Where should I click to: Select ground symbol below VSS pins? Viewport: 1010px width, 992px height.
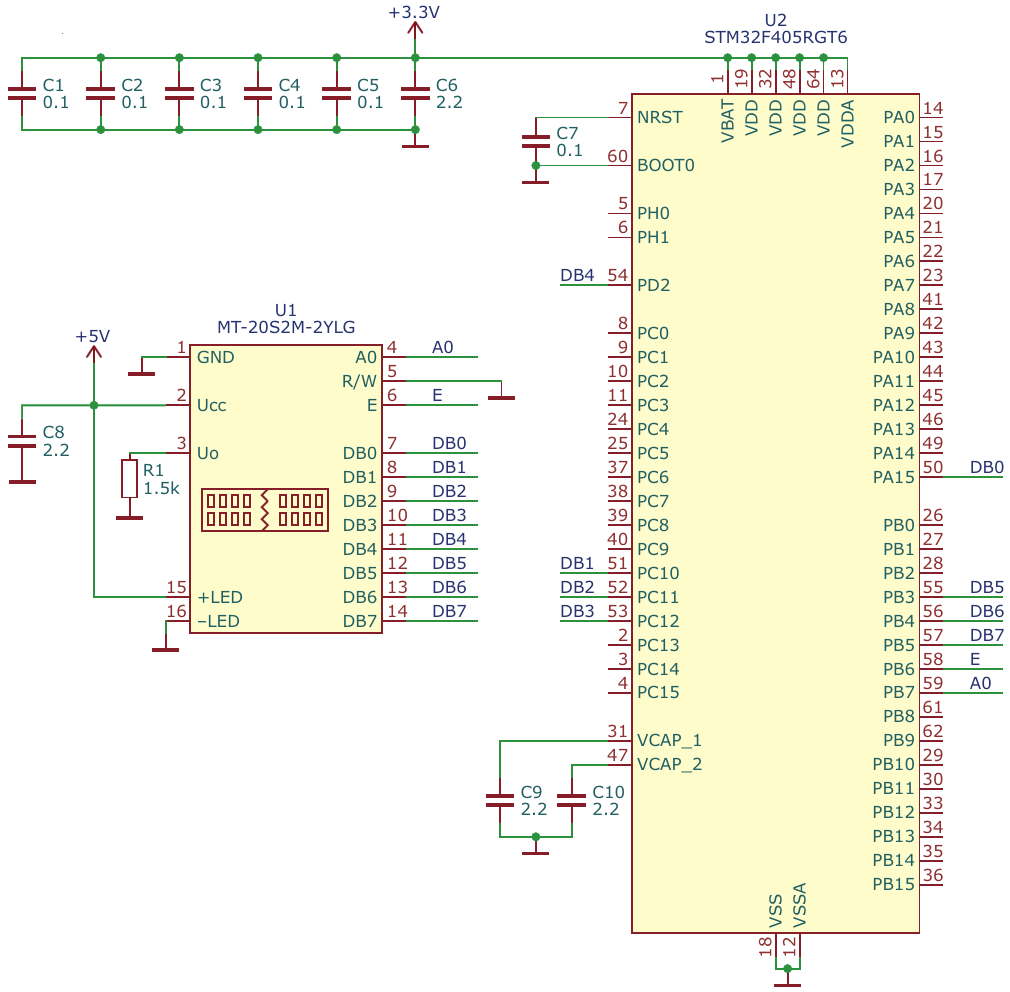pos(788,980)
